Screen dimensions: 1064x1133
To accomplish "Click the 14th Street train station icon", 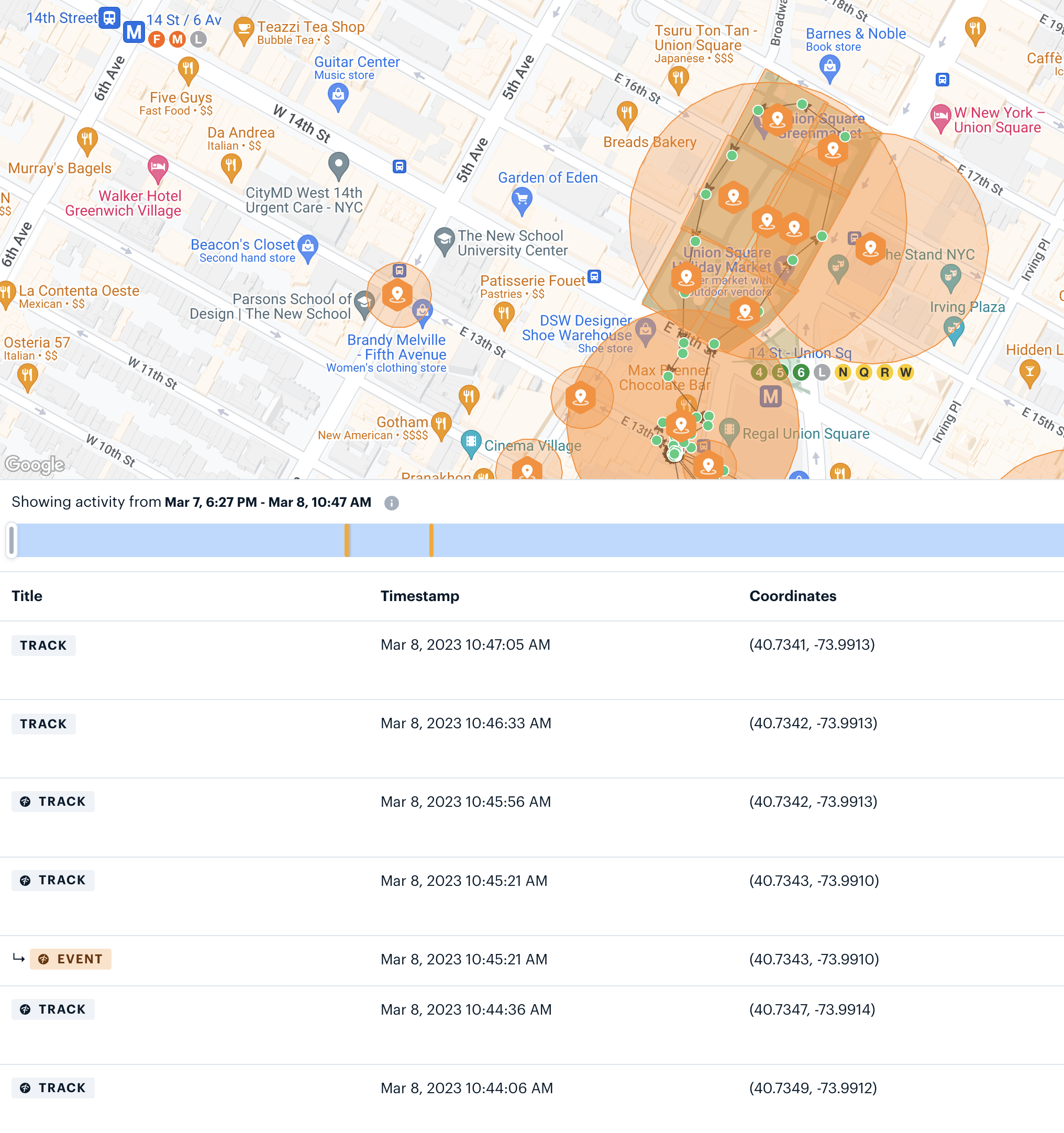I will tap(109, 18).
